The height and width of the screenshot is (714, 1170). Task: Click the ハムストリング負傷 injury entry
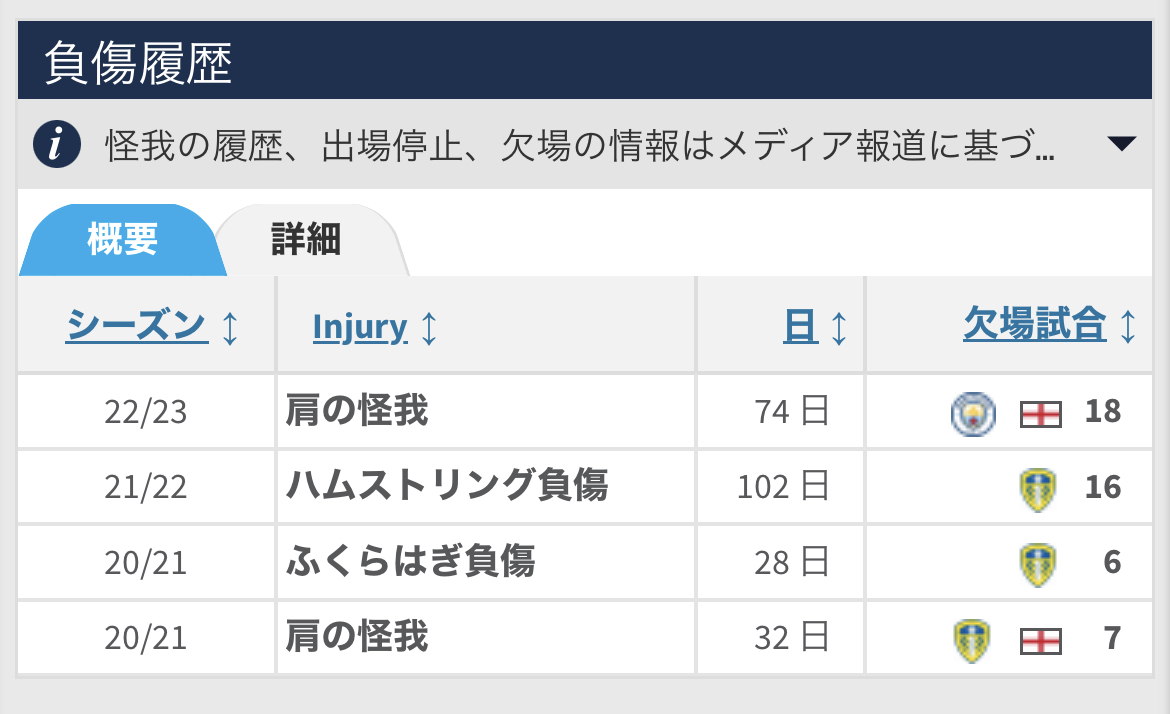[x=446, y=487]
